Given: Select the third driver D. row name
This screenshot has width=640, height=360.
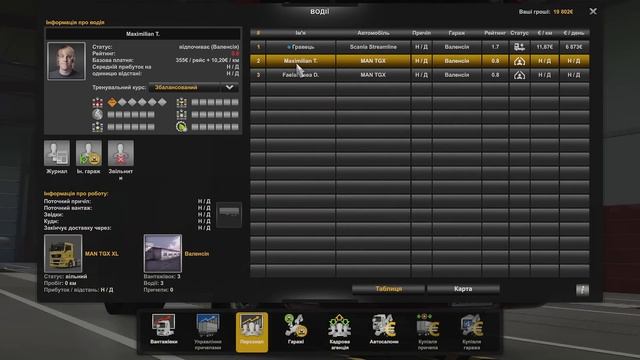Looking at the screenshot, I should coord(300,75).
